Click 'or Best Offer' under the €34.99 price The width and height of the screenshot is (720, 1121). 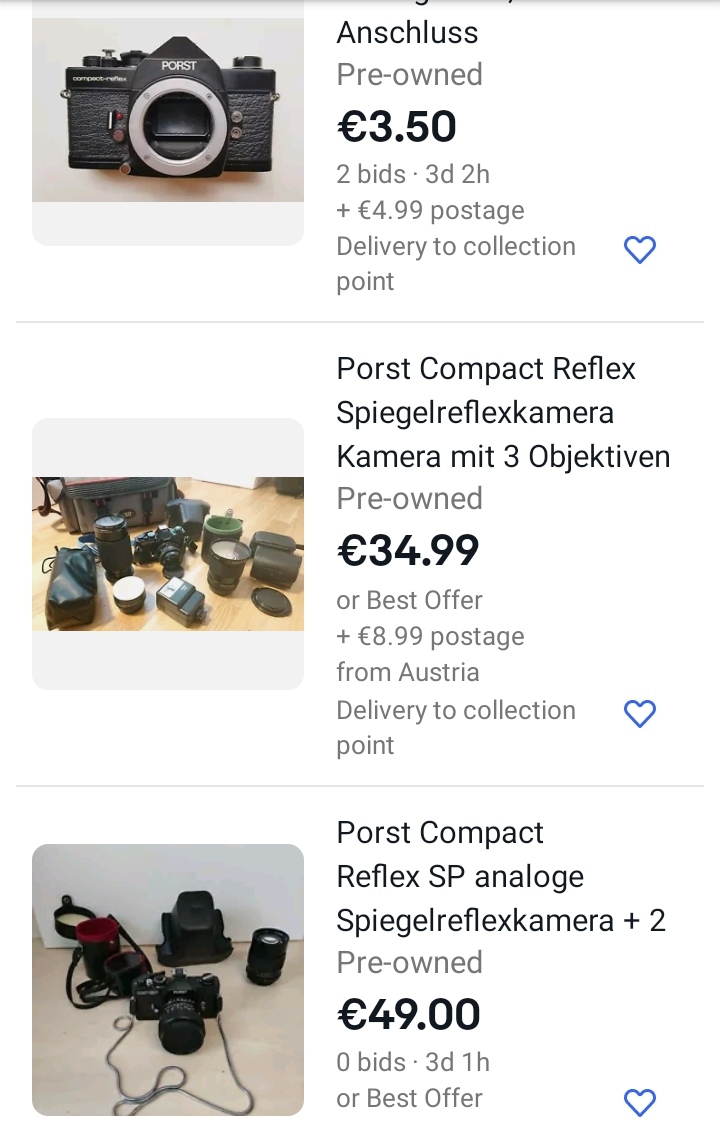(x=409, y=600)
